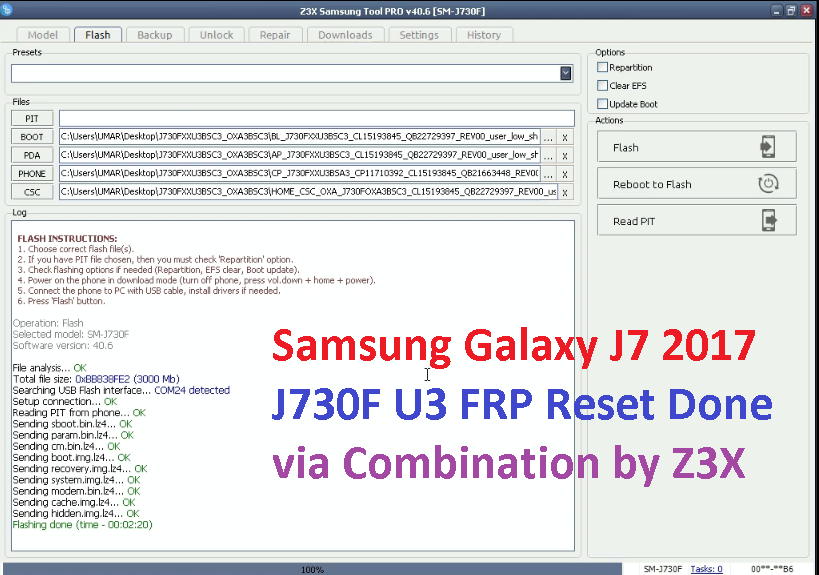This screenshot has height=575, width=819.
Task: Check the Update Boot option
Action: click(x=603, y=104)
